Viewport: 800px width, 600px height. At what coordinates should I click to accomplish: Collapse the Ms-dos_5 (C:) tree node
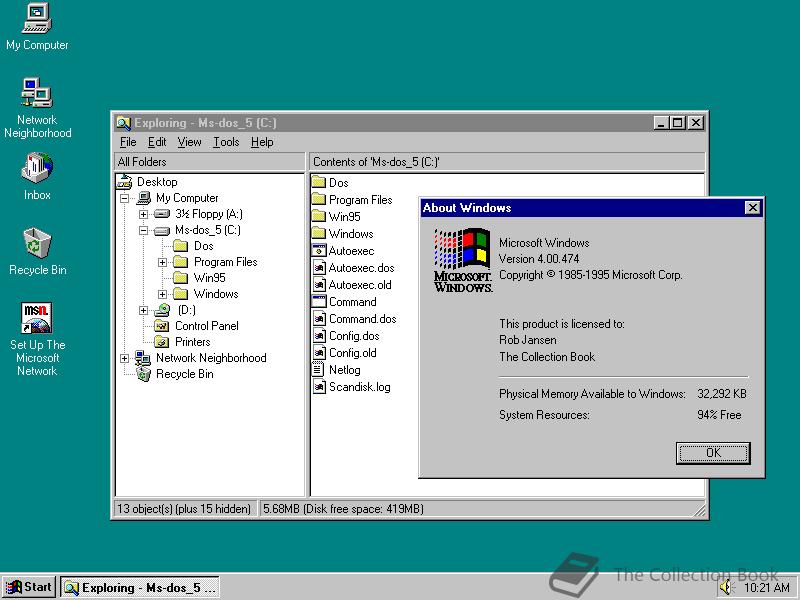tap(143, 230)
